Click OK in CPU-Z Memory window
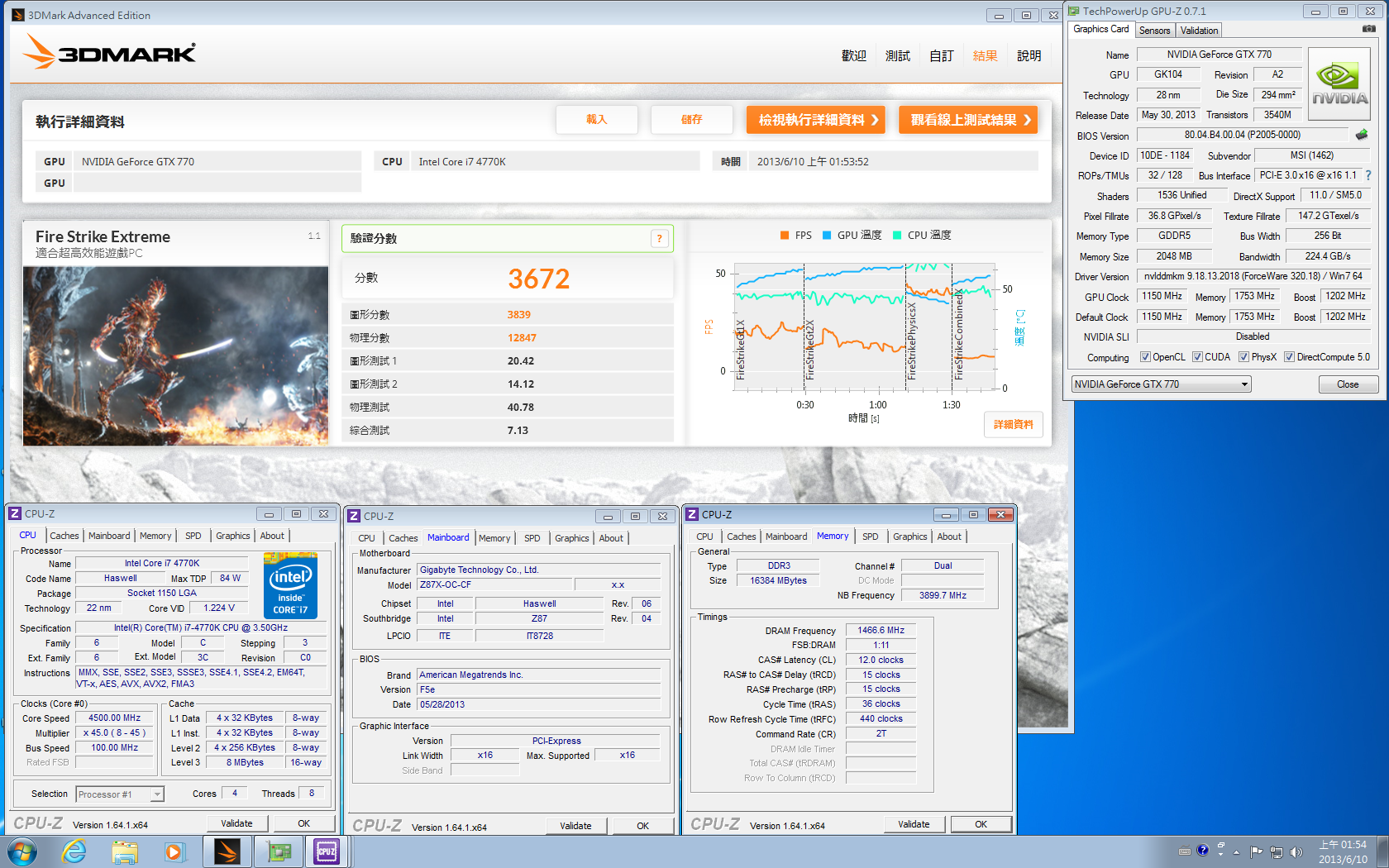 tap(981, 824)
